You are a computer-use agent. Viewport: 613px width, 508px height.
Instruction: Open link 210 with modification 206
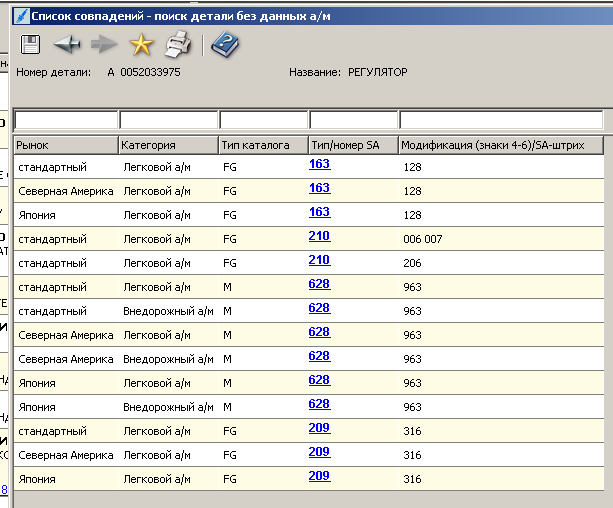point(319,260)
